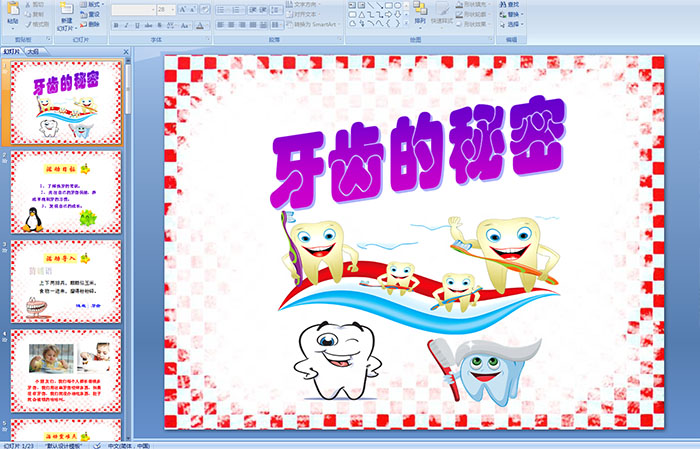
Task: Toggle Underline formatting
Action: tap(137, 25)
